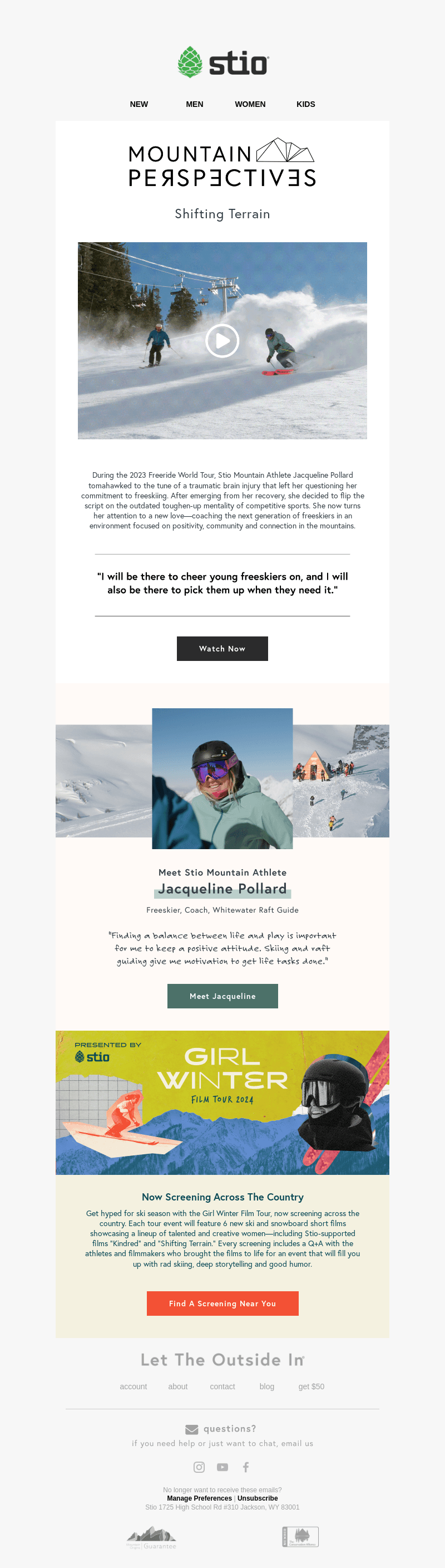Click the envelope icon beside questions
Viewport: 445px width, 1568px height.
click(191, 1429)
